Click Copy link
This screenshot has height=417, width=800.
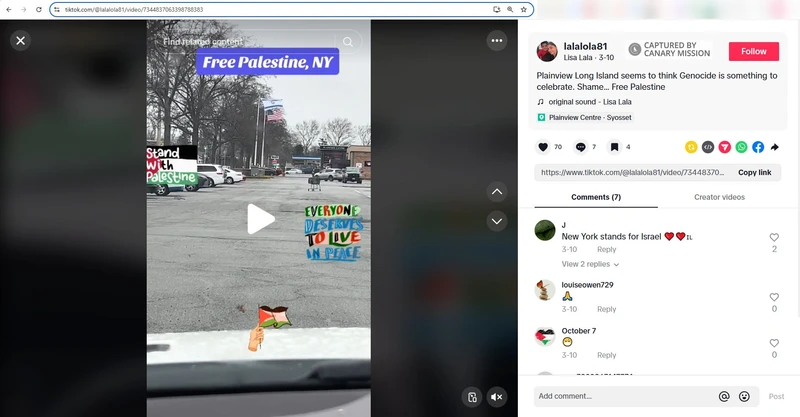click(x=755, y=173)
